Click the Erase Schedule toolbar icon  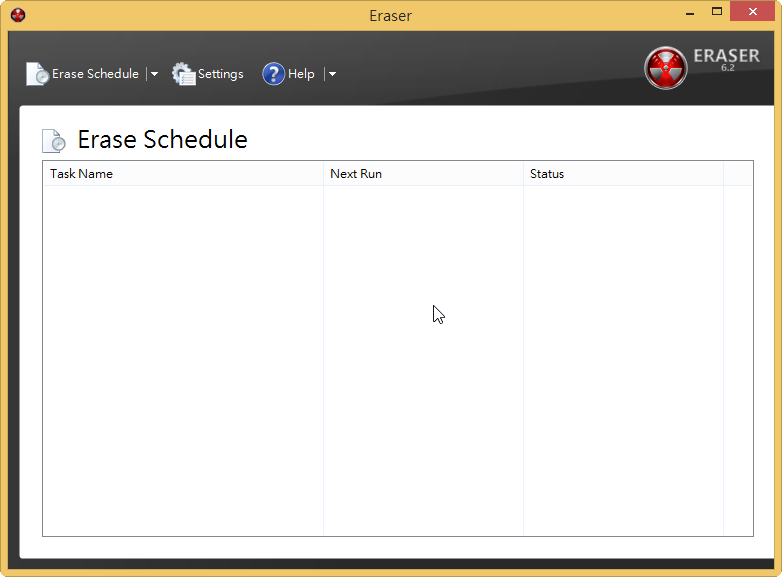pyautogui.click(x=37, y=74)
